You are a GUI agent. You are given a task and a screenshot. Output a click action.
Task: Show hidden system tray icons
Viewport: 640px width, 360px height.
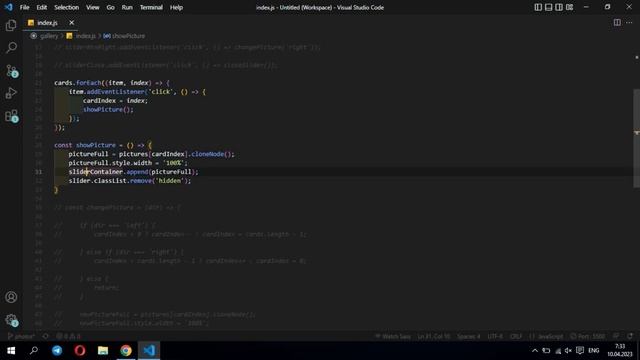click(x=535, y=351)
